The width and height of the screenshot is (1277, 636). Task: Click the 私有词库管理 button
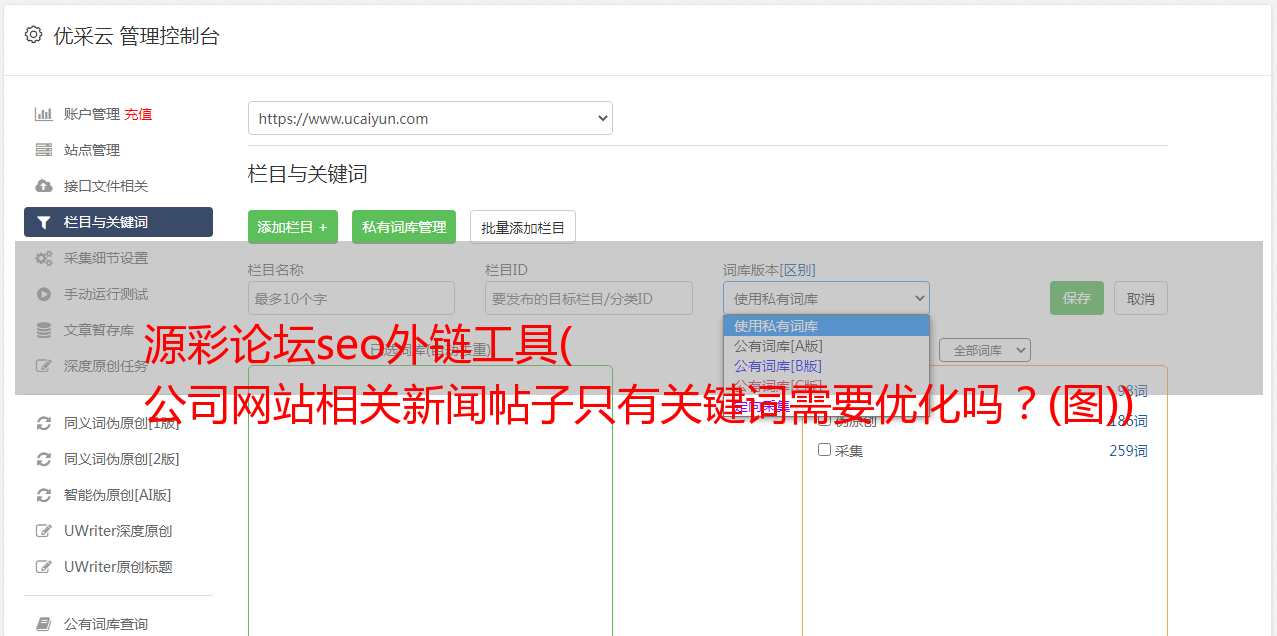click(404, 227)
